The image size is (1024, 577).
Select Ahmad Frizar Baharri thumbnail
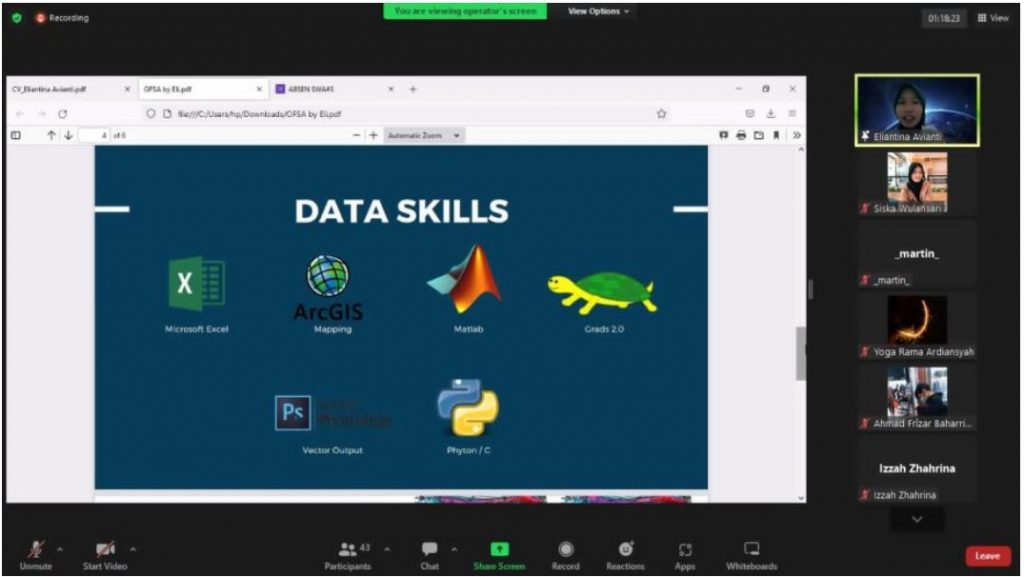pyautogui.click(x=917, y=398)
